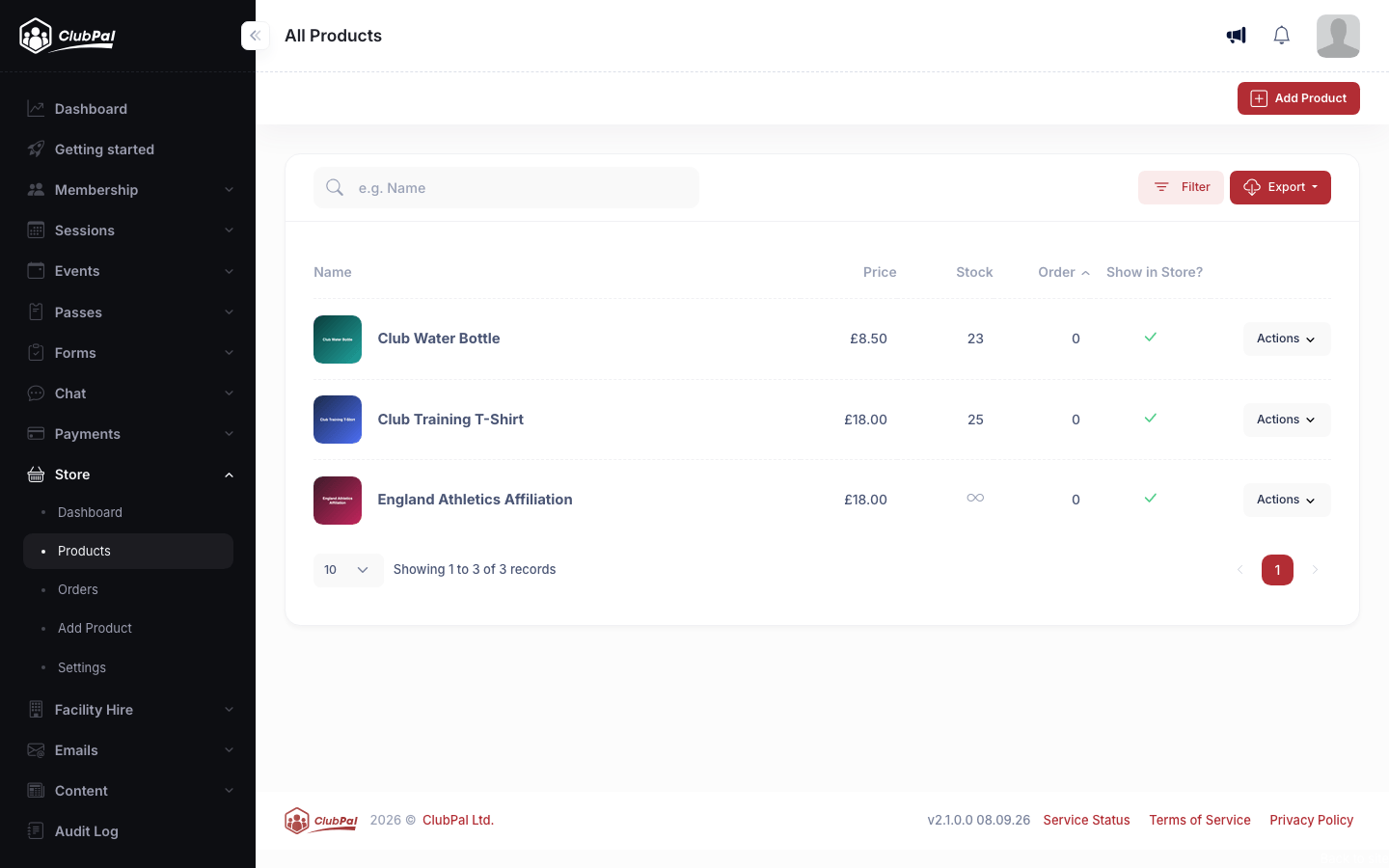The height and width of the screenshot is (868, 1389).
Task: Open Actions dropdown for Club Water Bottle
Action: [1287, 339]
